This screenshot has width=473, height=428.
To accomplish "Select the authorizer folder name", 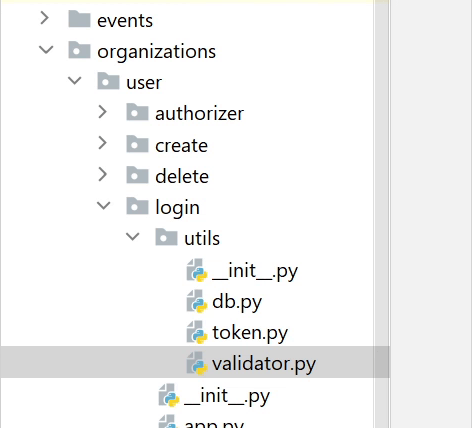I will pyautogui.click(x=200, y=114).
